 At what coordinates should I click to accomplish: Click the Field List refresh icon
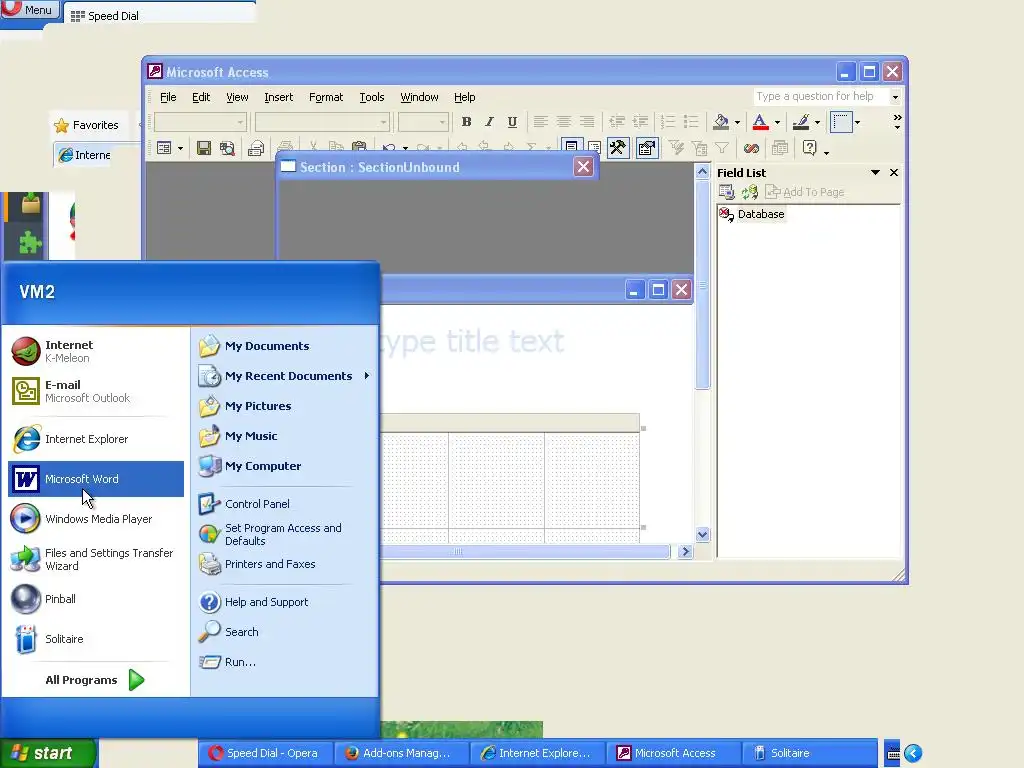(x=750, y=192)
